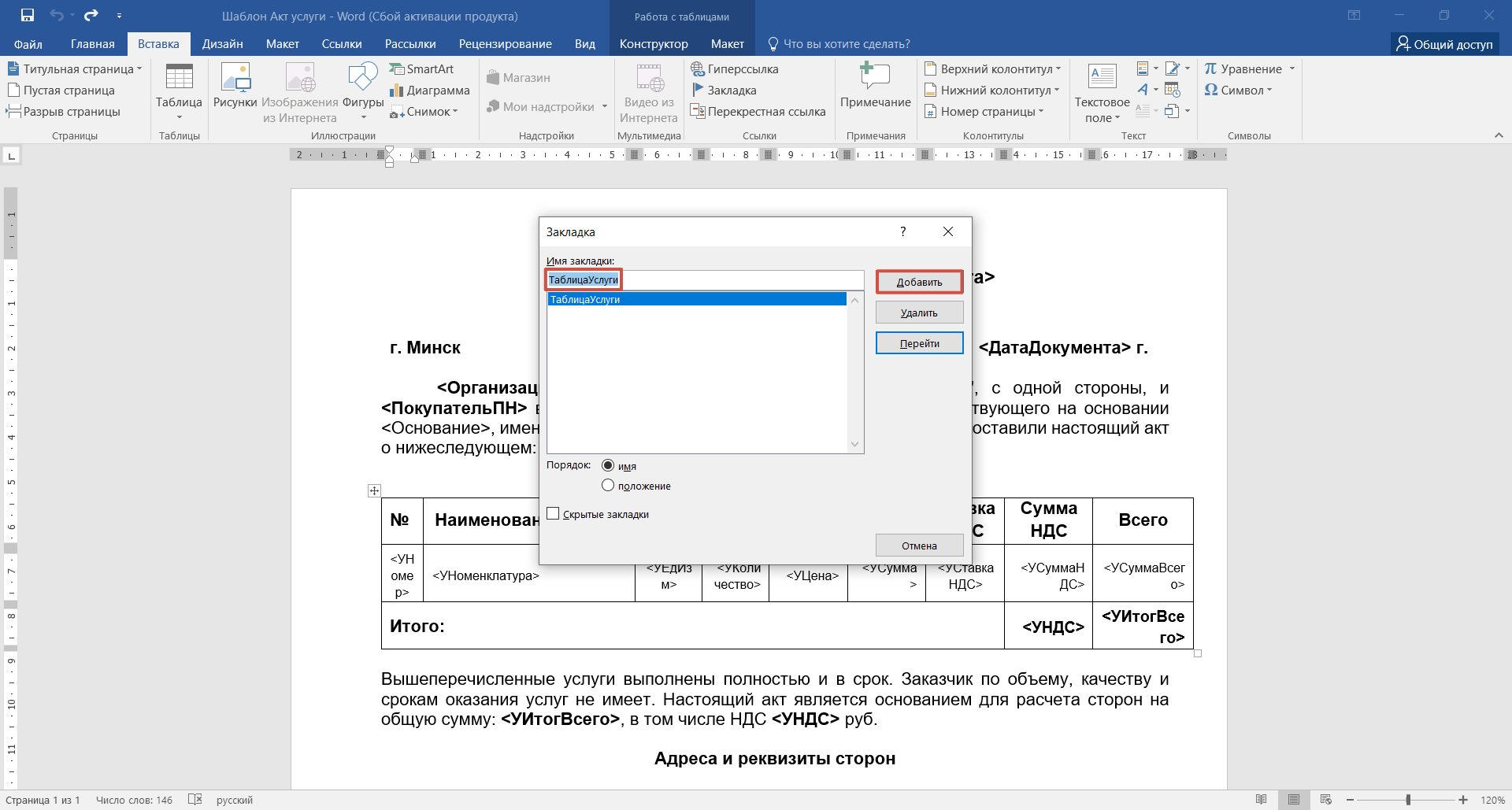Screen dimensions: 1512x810
Task: Open the Гиперссылка hyperlink tool
Action: [x=734, y=69]
